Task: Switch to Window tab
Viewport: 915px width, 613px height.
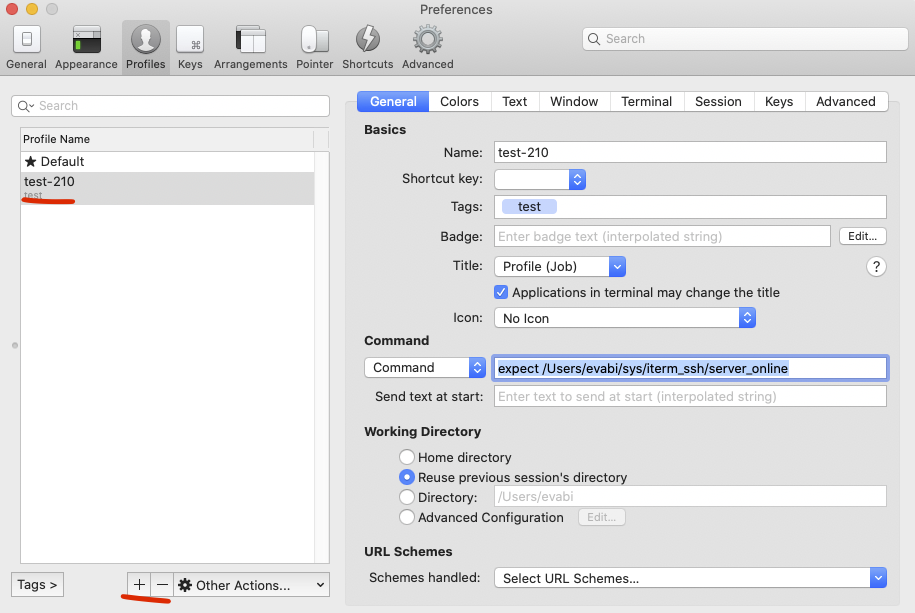Action: 574,102
